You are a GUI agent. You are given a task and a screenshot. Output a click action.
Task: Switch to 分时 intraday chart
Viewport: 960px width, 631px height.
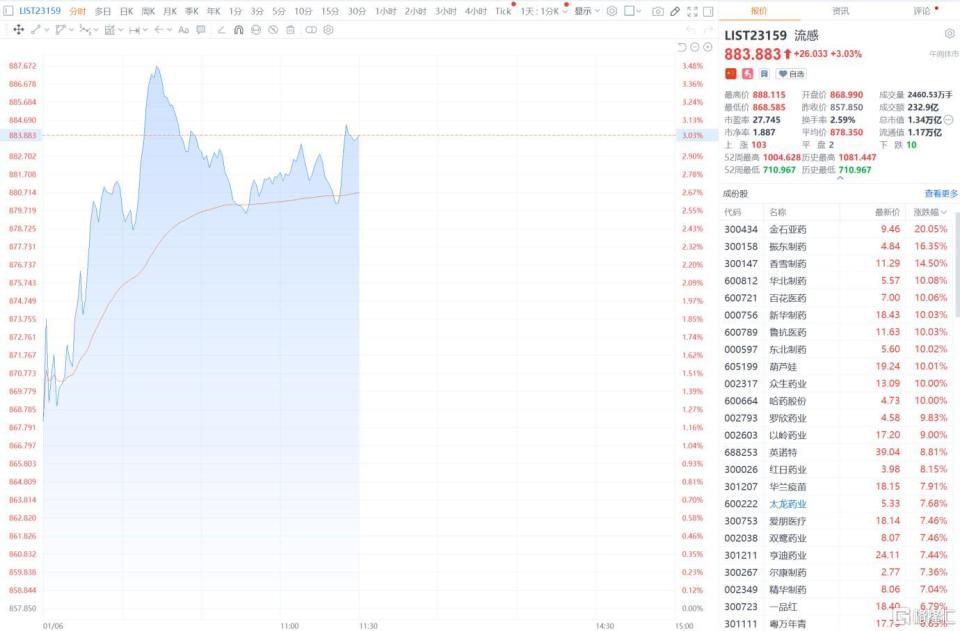pyautogui.click(x=78, y=11)
